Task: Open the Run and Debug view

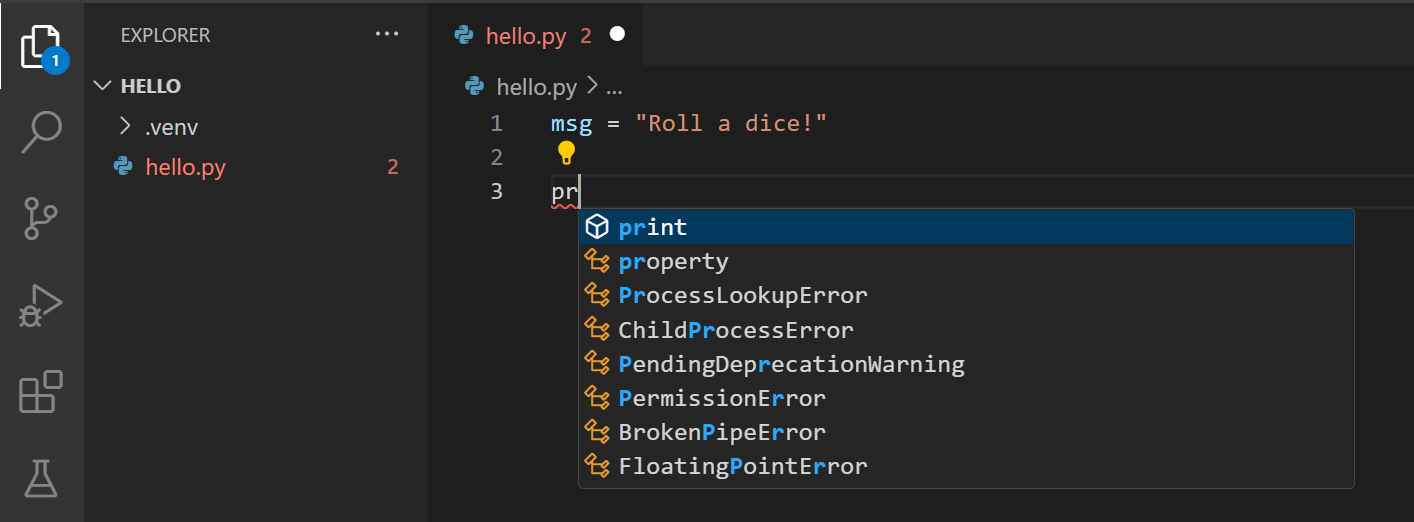Action: (x=42, y=307)
